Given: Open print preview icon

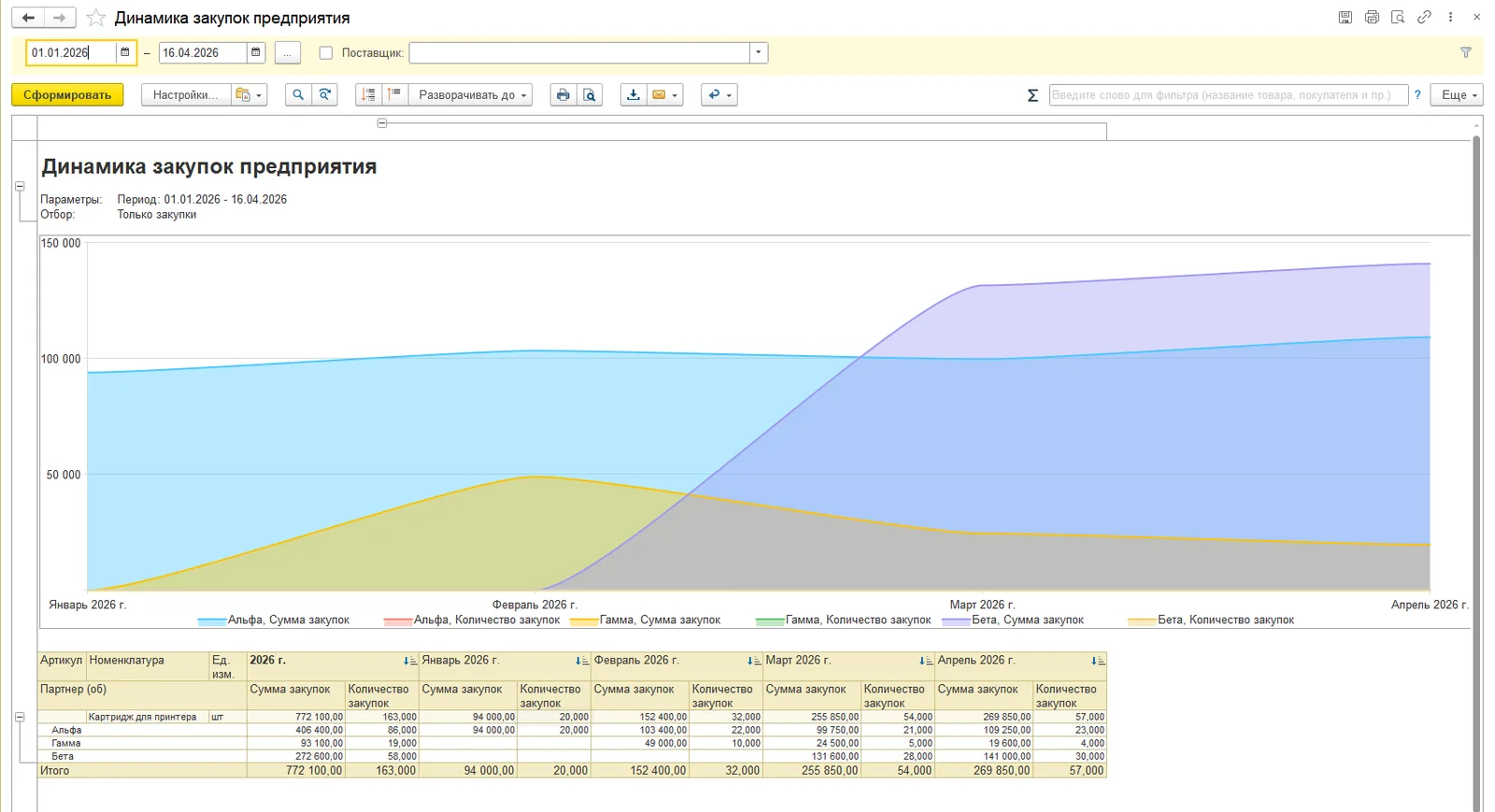Looking at the screenshot, I should point(590,94).
